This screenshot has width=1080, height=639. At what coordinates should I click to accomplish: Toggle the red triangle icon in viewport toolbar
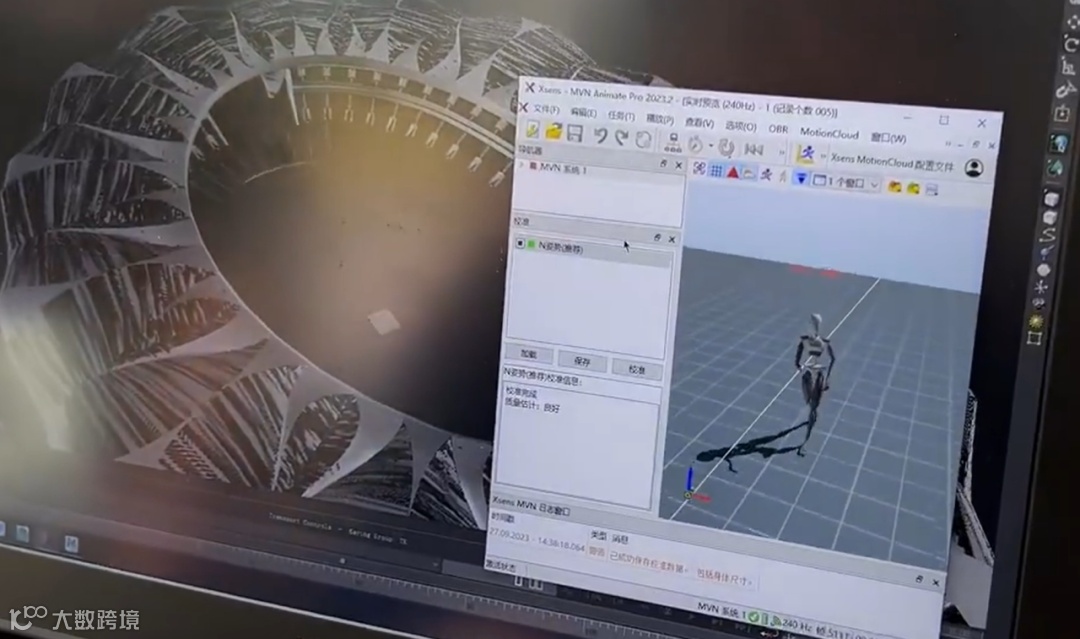pos(732,172)
